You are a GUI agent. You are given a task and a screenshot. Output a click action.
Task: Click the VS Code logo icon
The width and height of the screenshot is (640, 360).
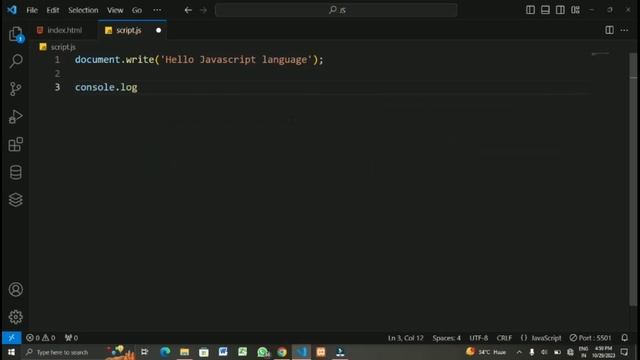tap(12, 9)
